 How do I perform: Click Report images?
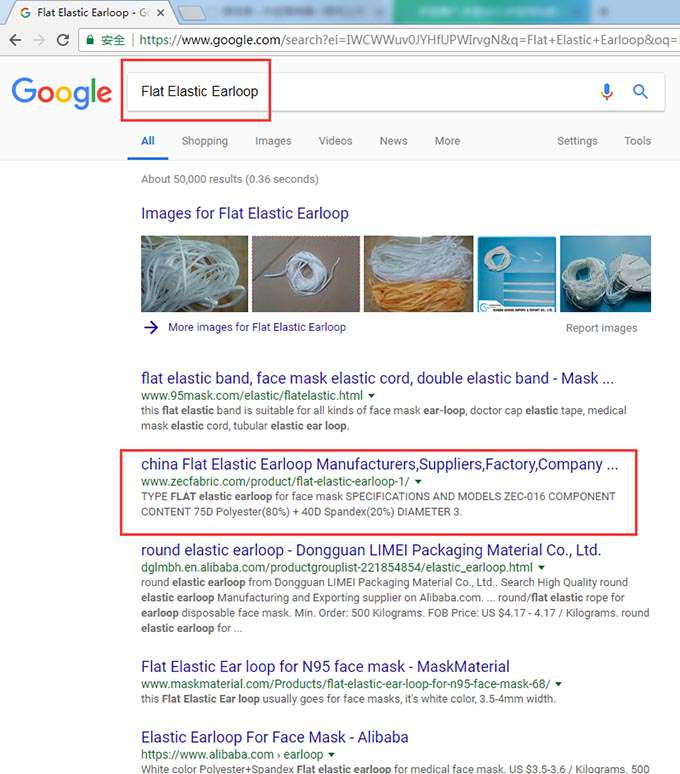click(x=601, y=328)
